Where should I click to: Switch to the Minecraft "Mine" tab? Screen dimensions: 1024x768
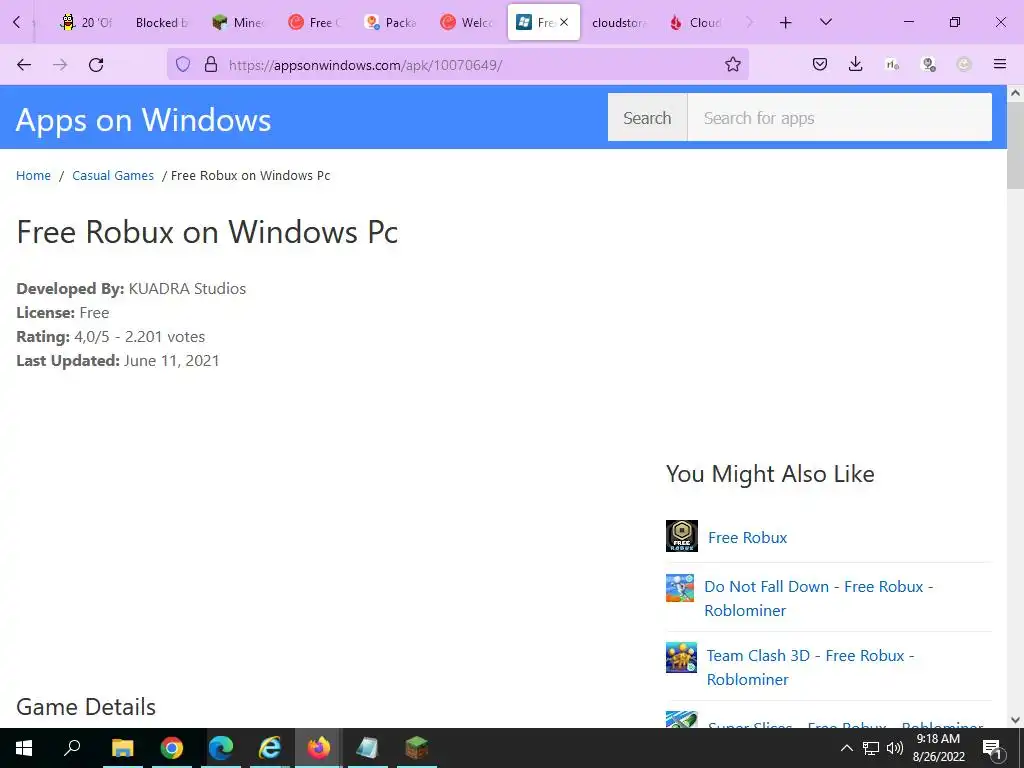238,23
